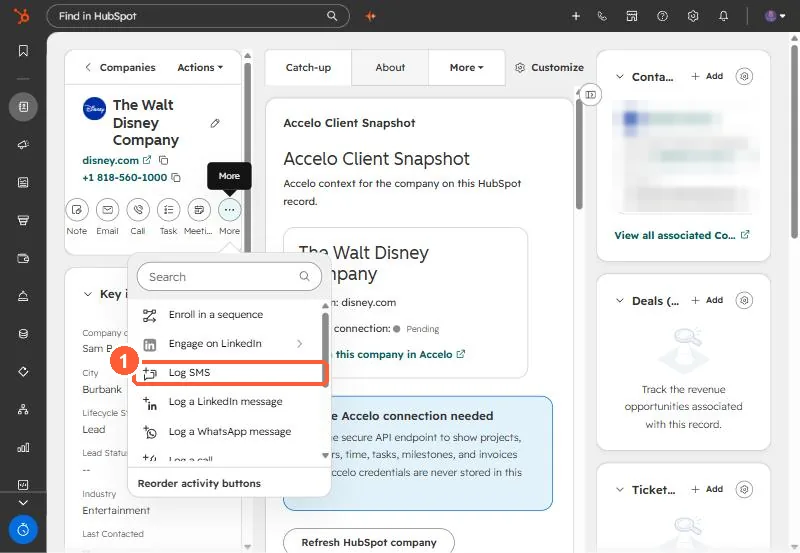The width and height of the screenshot is (800, 553).
Task: Click the More activity button
Action: pyautogui.click(x=230, y=210)
